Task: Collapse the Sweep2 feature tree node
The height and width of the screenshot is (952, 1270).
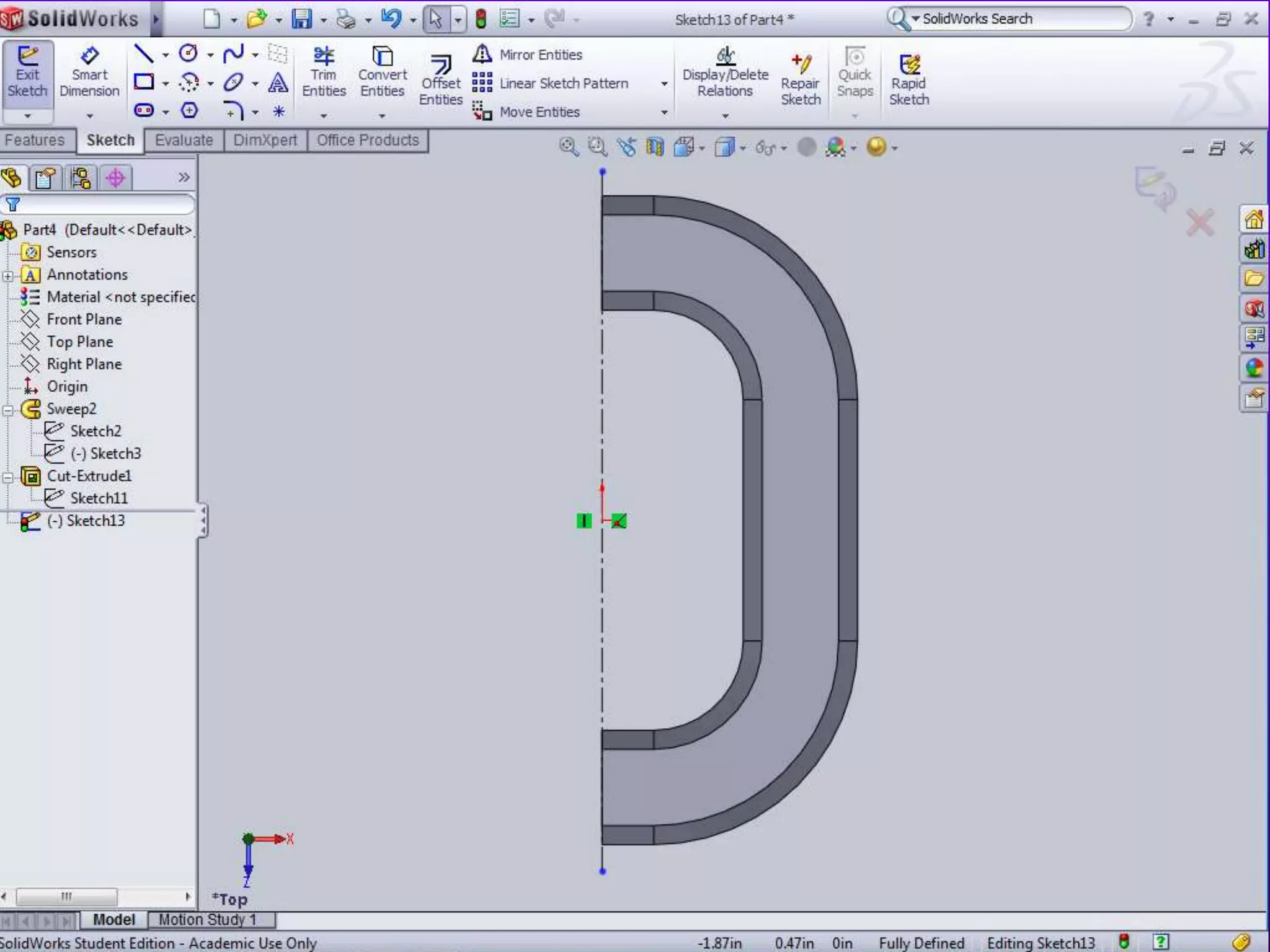Action: point(7,410)
